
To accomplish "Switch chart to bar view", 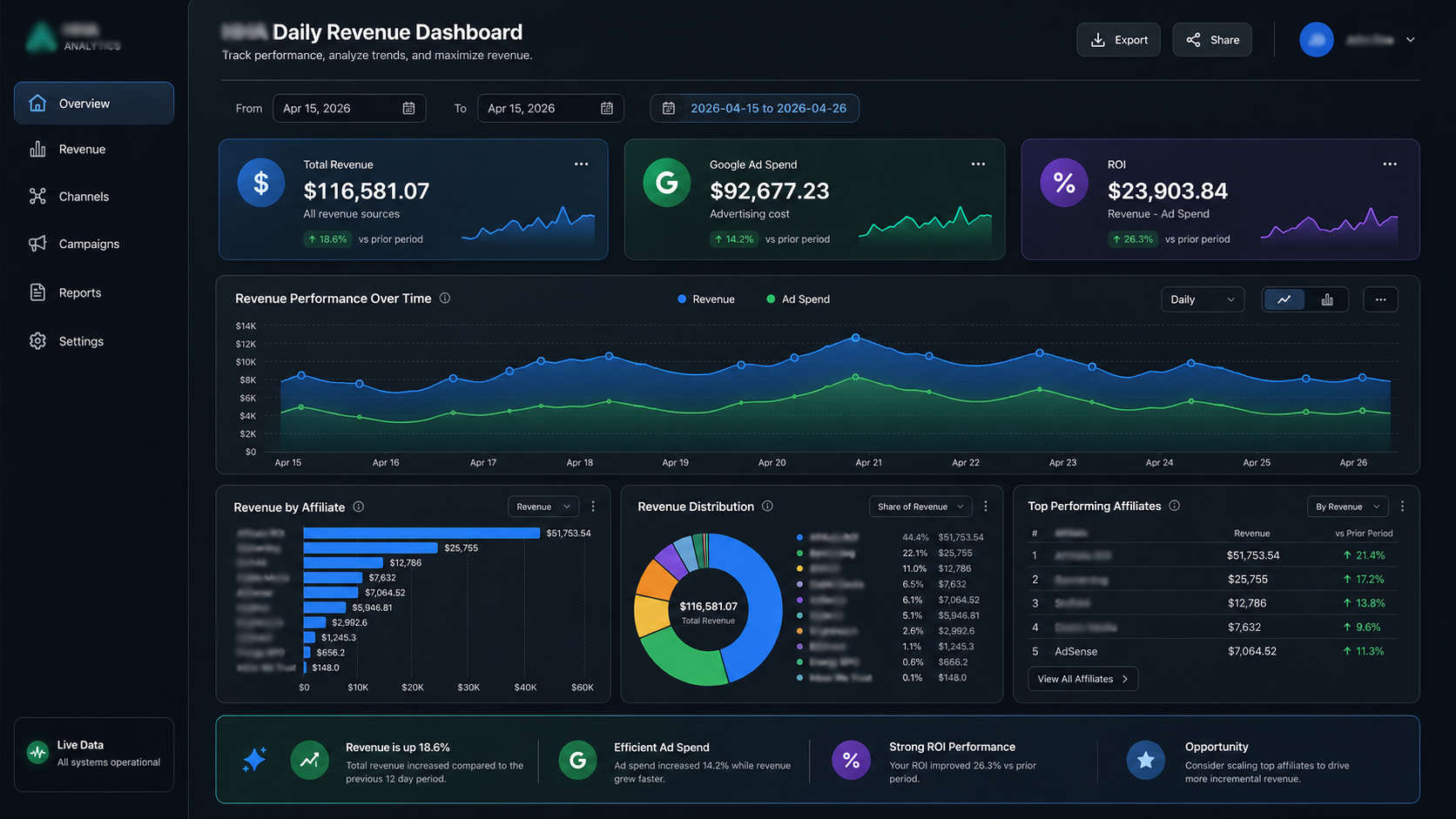I will 1327,299.
